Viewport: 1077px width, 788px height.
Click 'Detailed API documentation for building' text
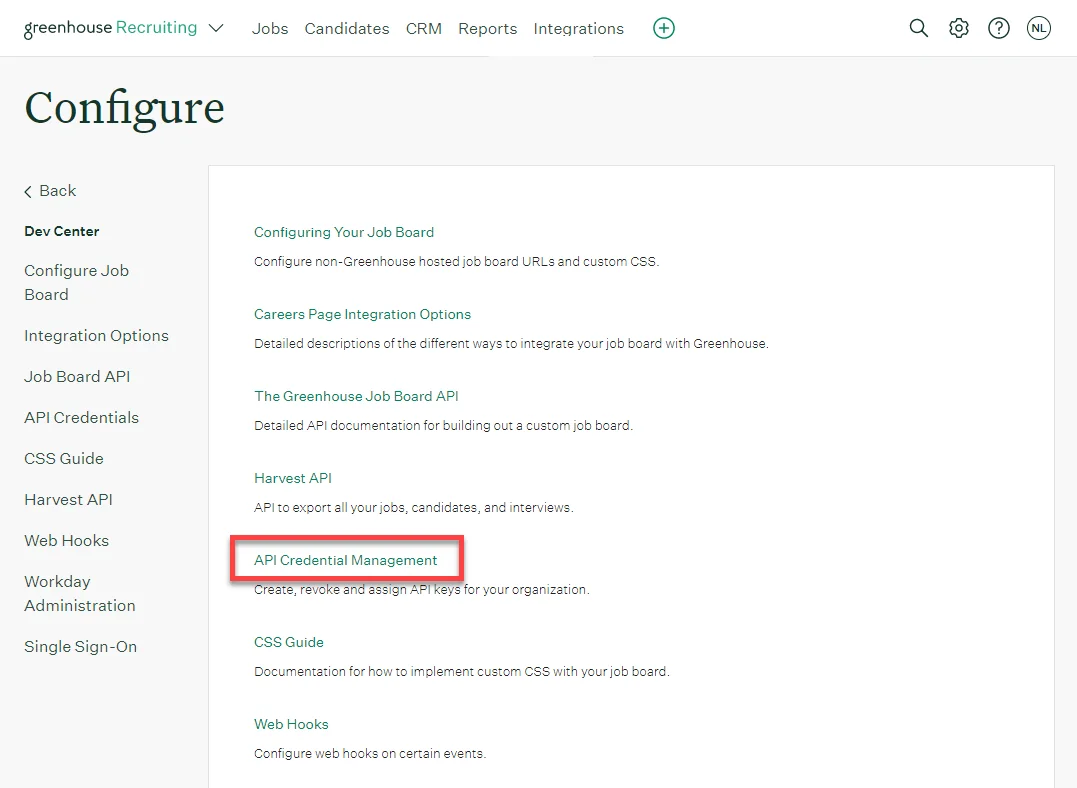444,425
